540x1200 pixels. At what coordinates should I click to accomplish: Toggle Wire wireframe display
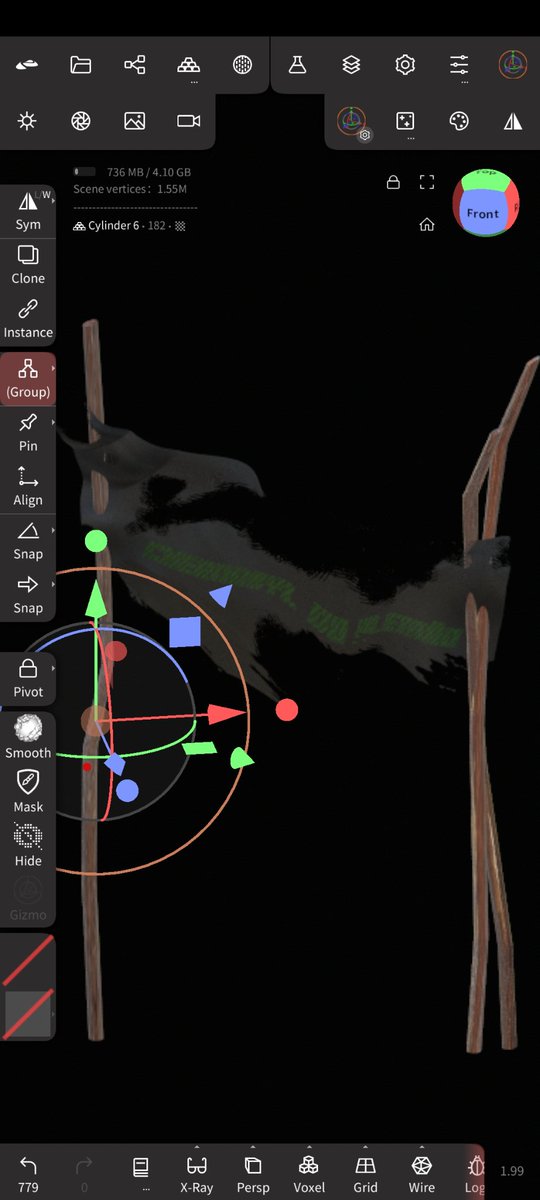tap(422, 1173)
